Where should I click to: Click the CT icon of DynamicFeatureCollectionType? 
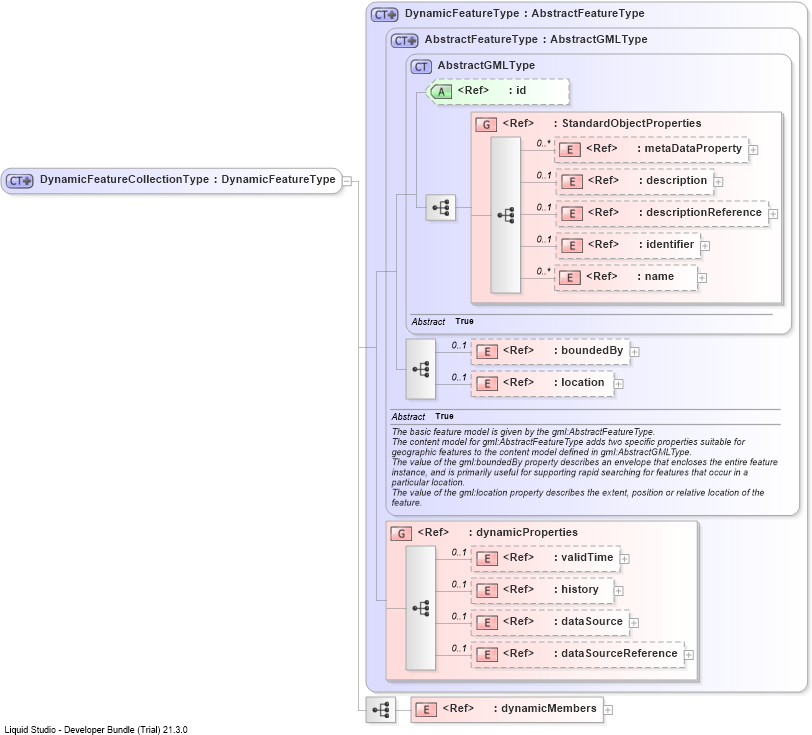click(20, 181)
